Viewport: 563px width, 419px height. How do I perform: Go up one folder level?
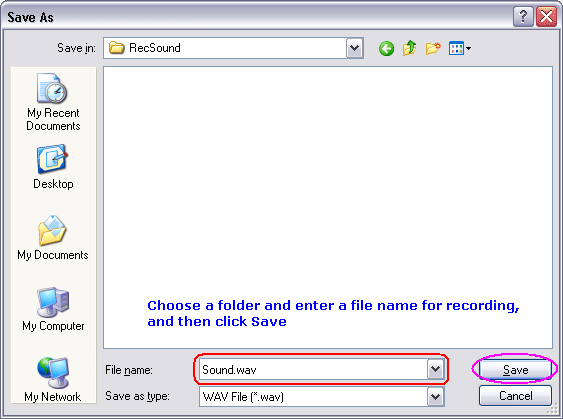coord(410,48)
